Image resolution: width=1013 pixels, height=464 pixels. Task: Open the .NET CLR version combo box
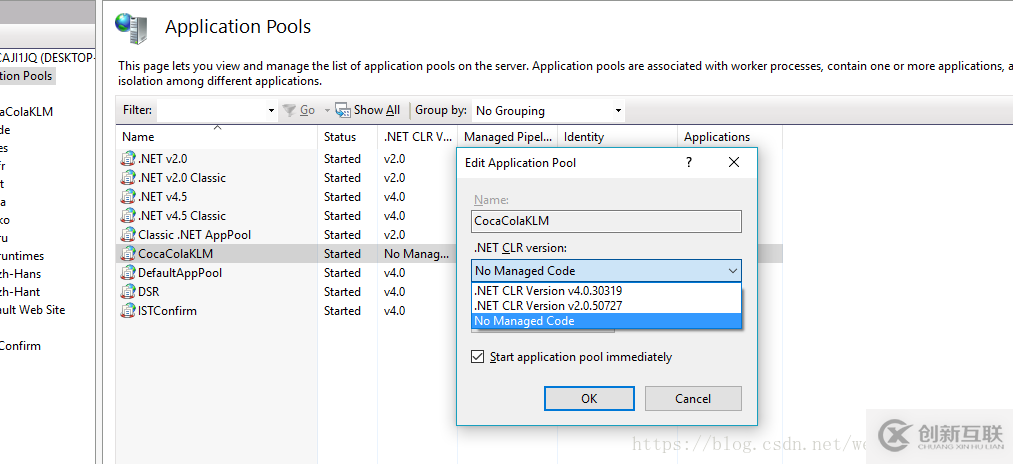[x=606, y=270]
